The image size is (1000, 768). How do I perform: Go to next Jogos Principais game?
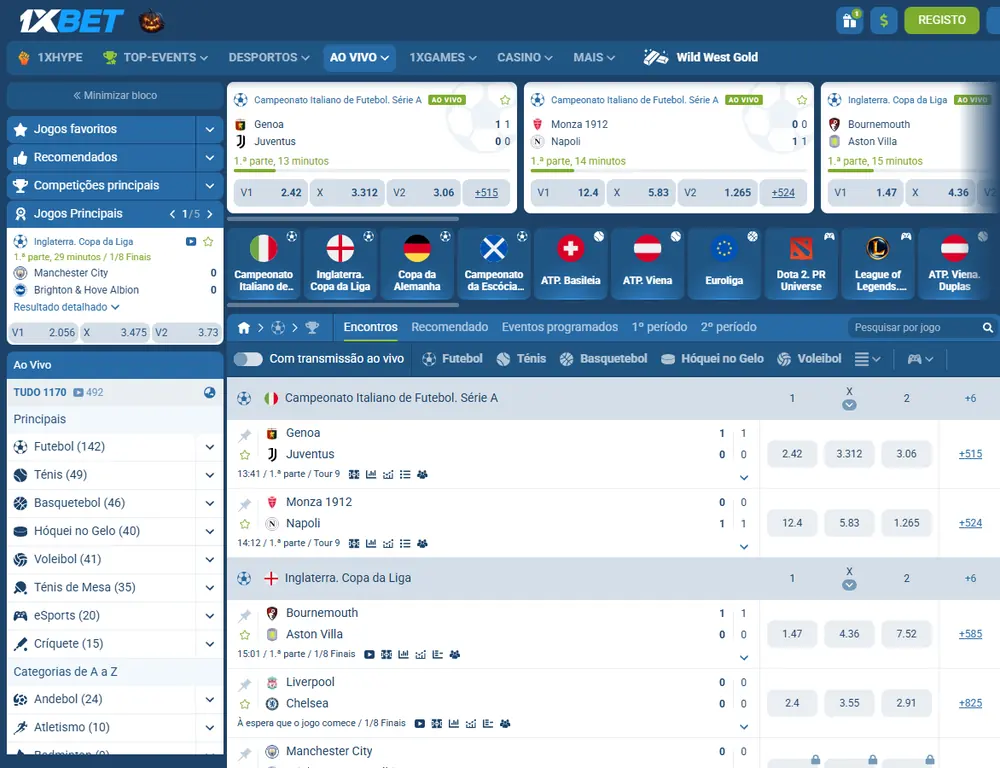[x=210, y=214]
